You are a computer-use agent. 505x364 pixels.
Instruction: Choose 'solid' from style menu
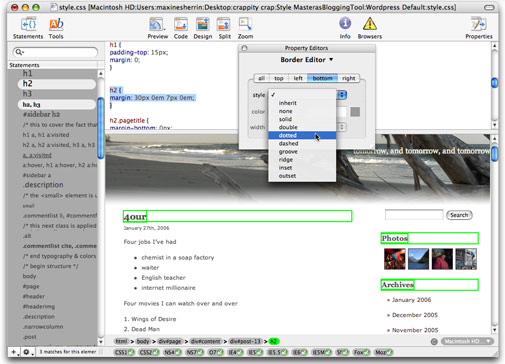pos(302,119)
